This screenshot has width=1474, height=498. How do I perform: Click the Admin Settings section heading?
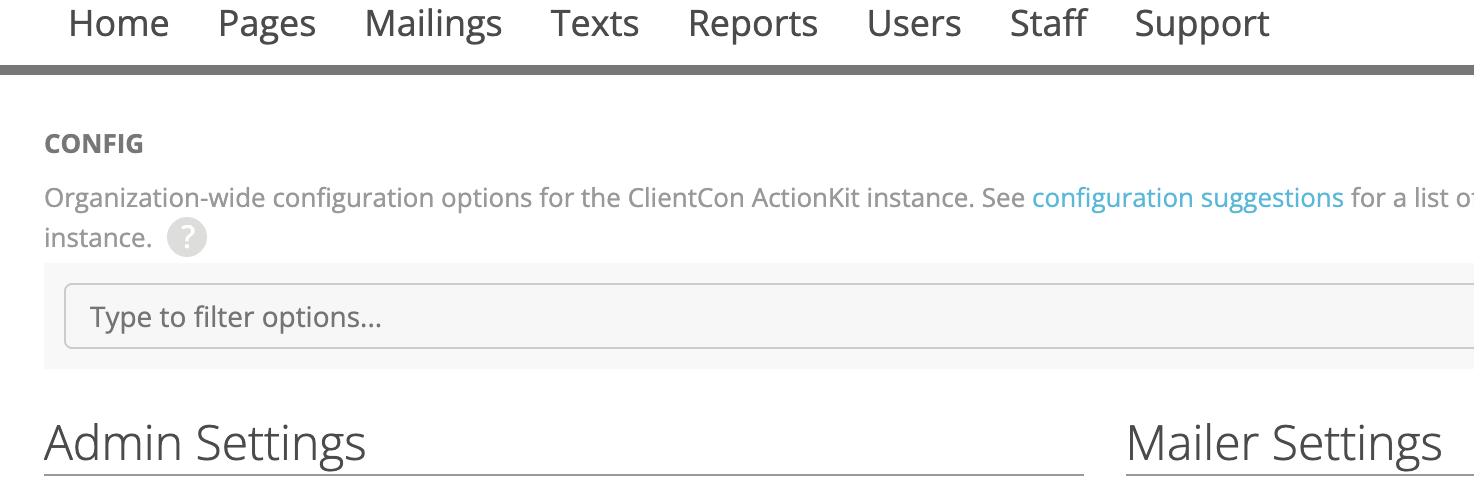pos(205,443)
